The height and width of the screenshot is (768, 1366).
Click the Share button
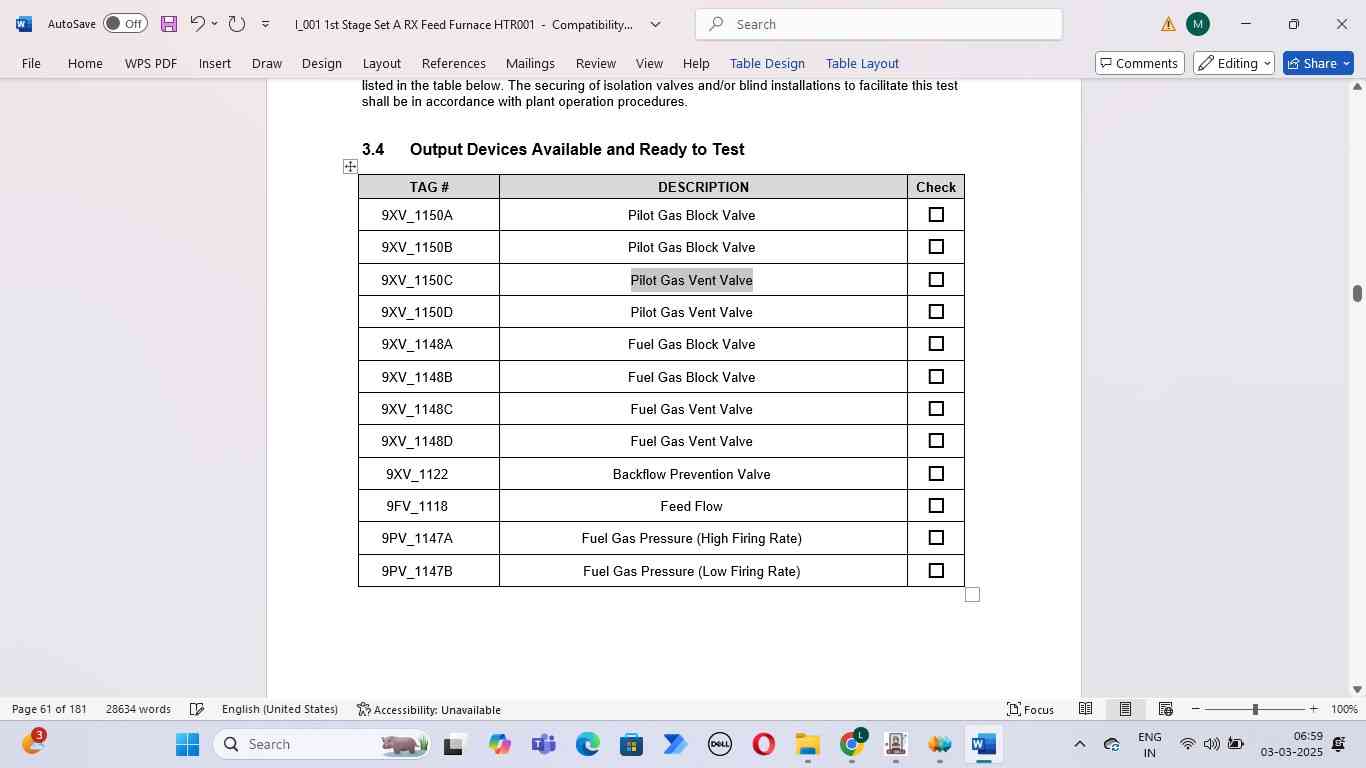(x=1318, y=63)
